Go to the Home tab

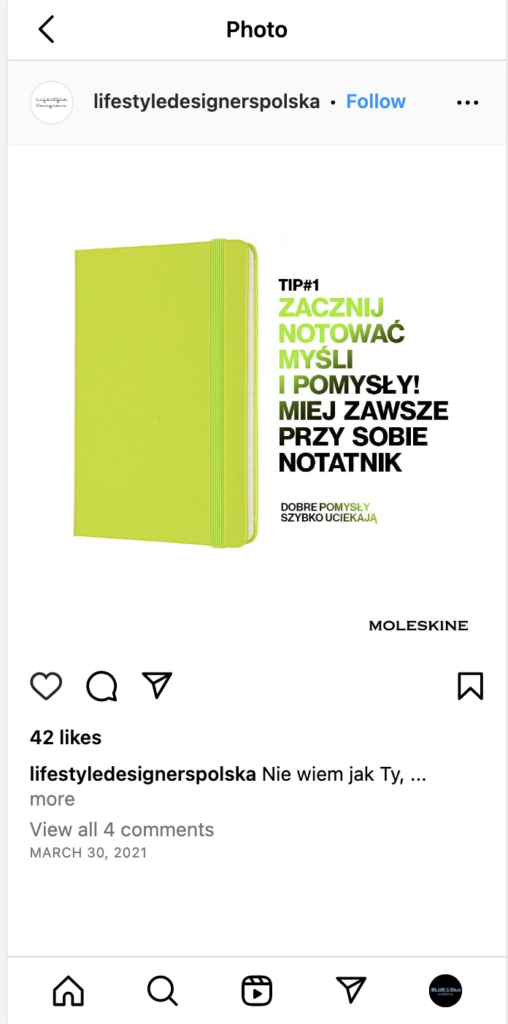(68, 991)
